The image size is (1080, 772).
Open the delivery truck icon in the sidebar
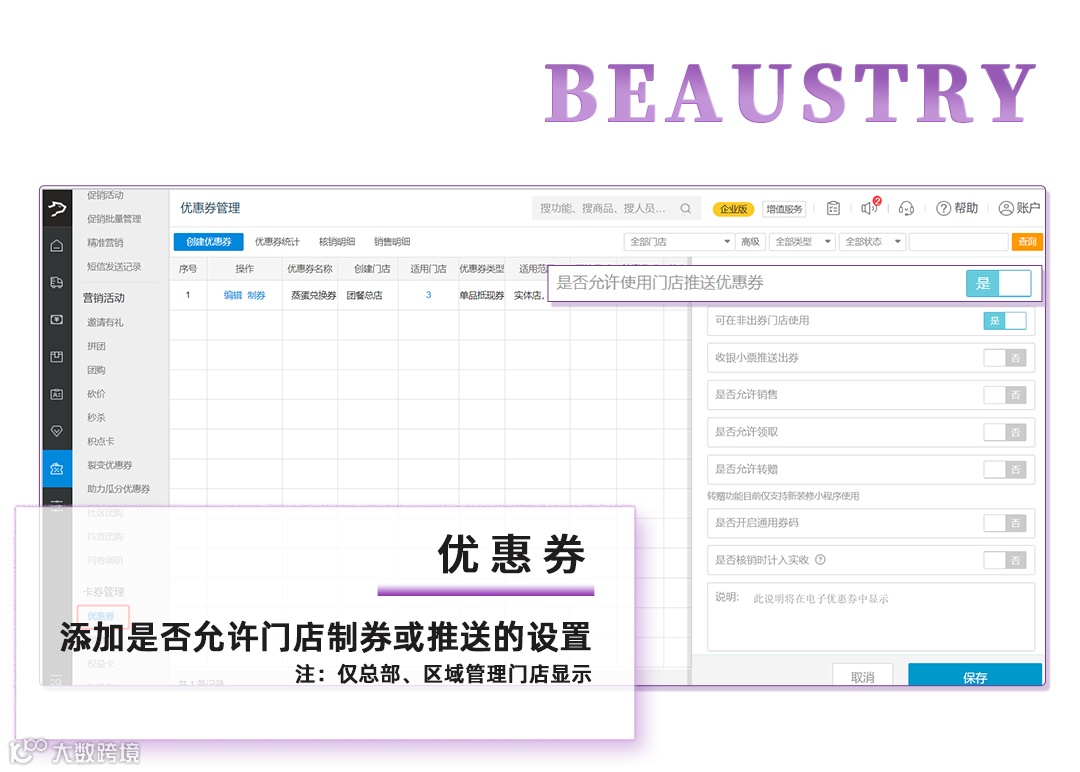57,282
